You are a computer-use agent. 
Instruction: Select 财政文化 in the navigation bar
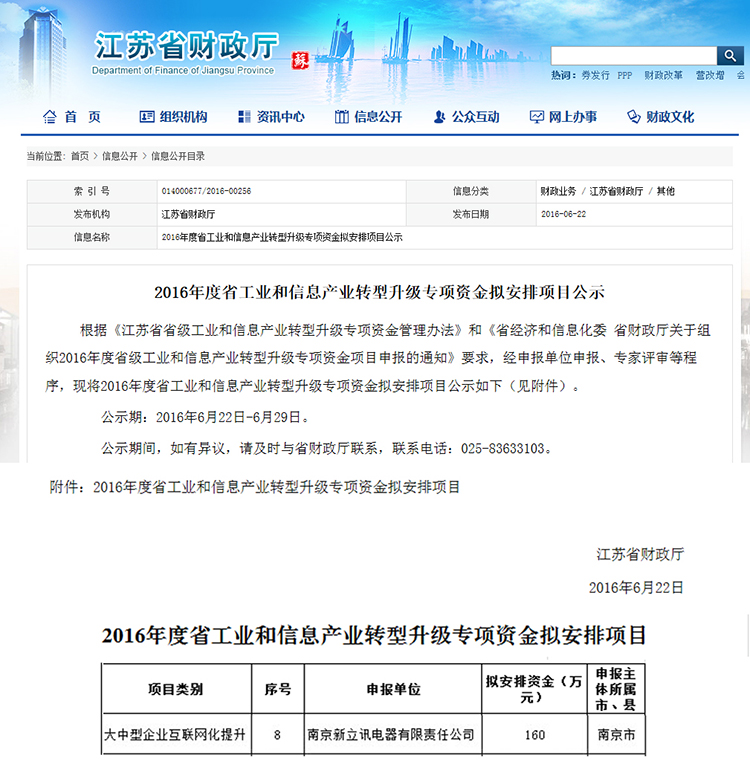669,117
